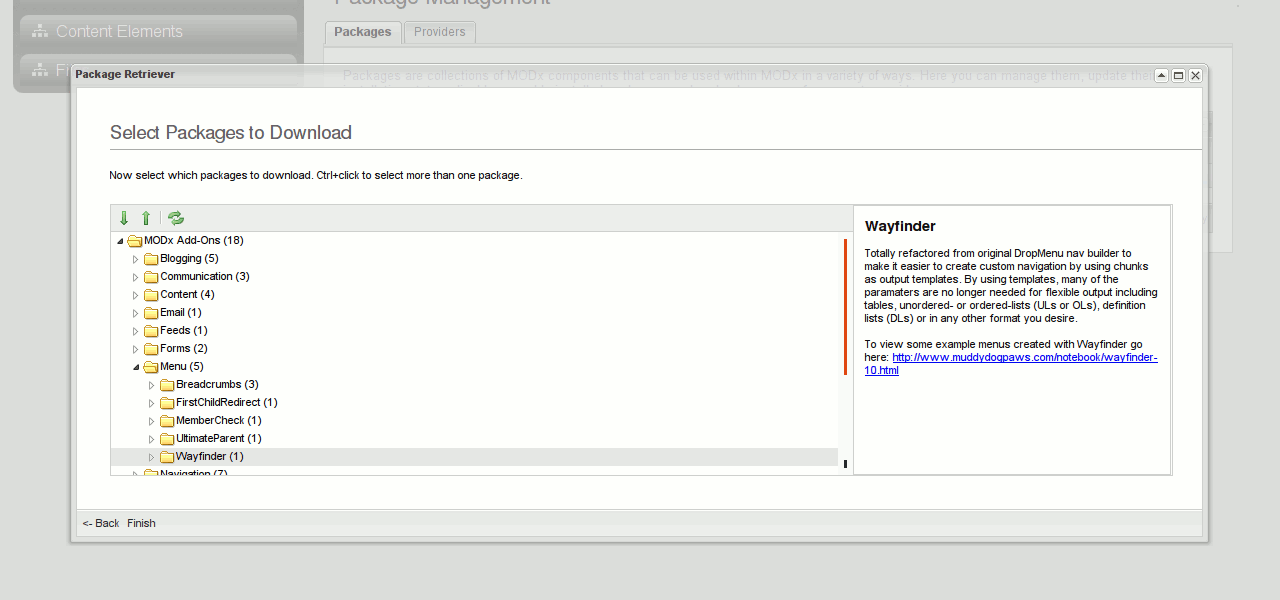Click the Forms folder icon
The height and width of the screenshot is (600, 1280).
(152, 349)
